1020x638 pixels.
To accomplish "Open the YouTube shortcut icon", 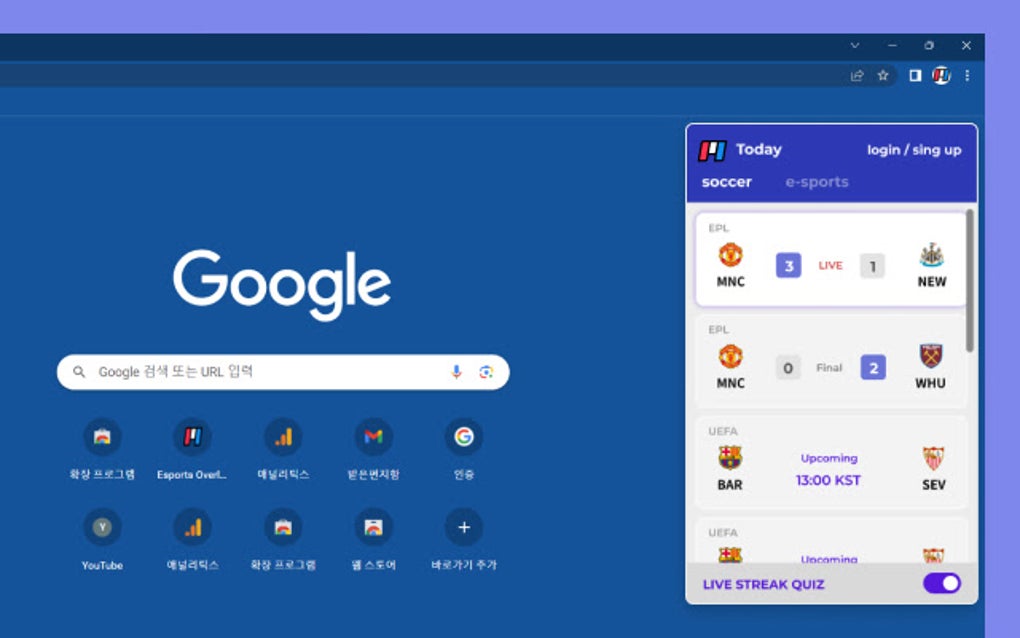I will tap(101, 527).
